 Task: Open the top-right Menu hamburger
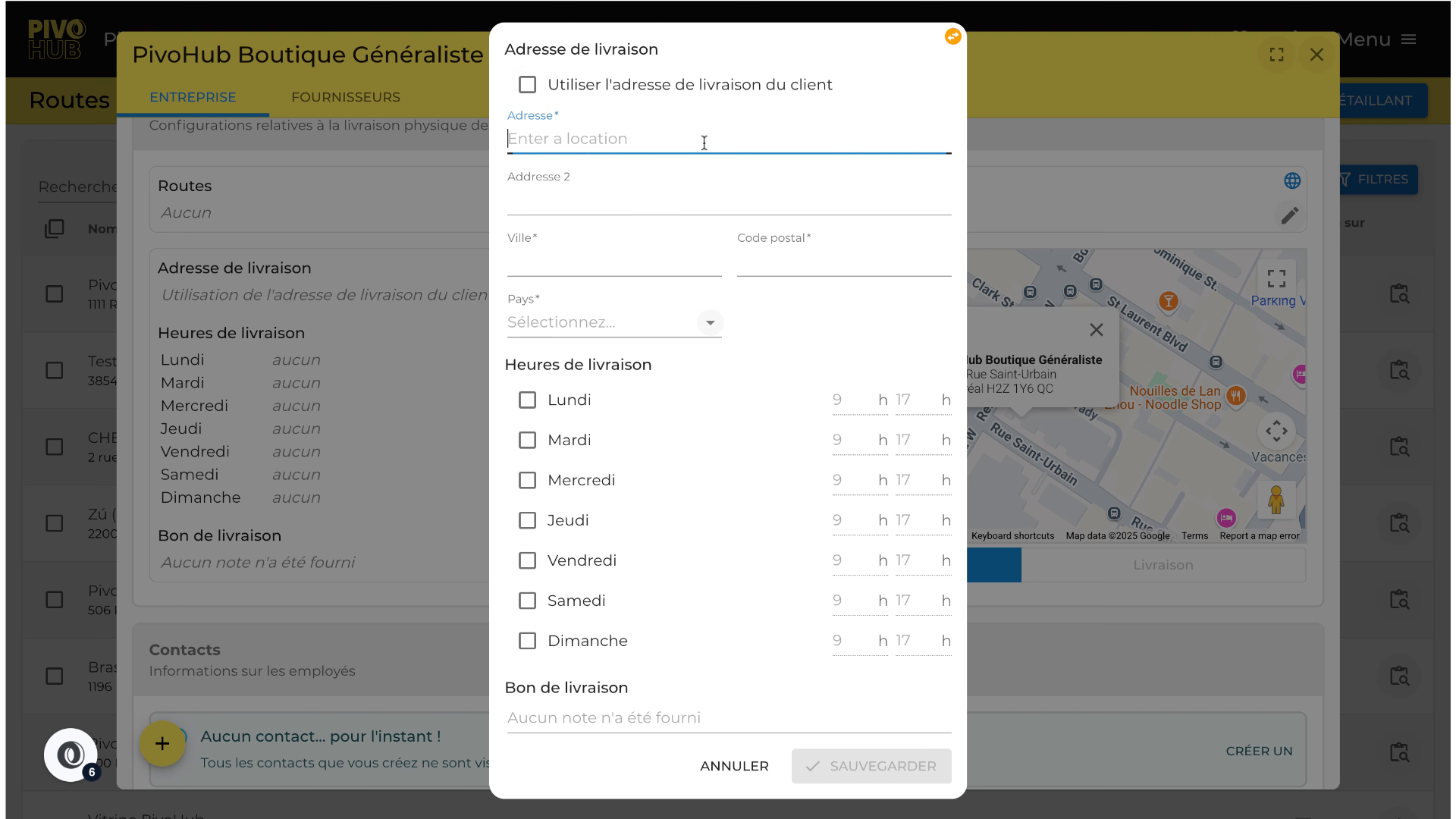pyautogui.click(x=1408, y=39)
